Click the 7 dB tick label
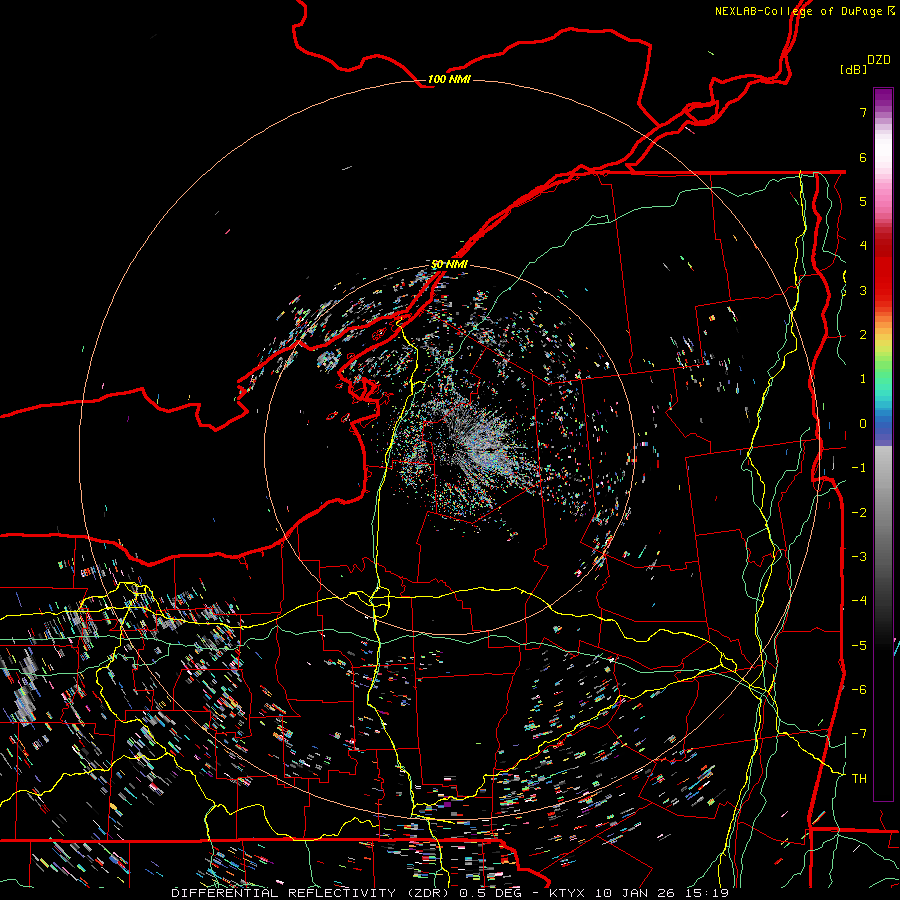Image resolution: width=900 pixels, height=900 pixels. click(x=863, y=113)
